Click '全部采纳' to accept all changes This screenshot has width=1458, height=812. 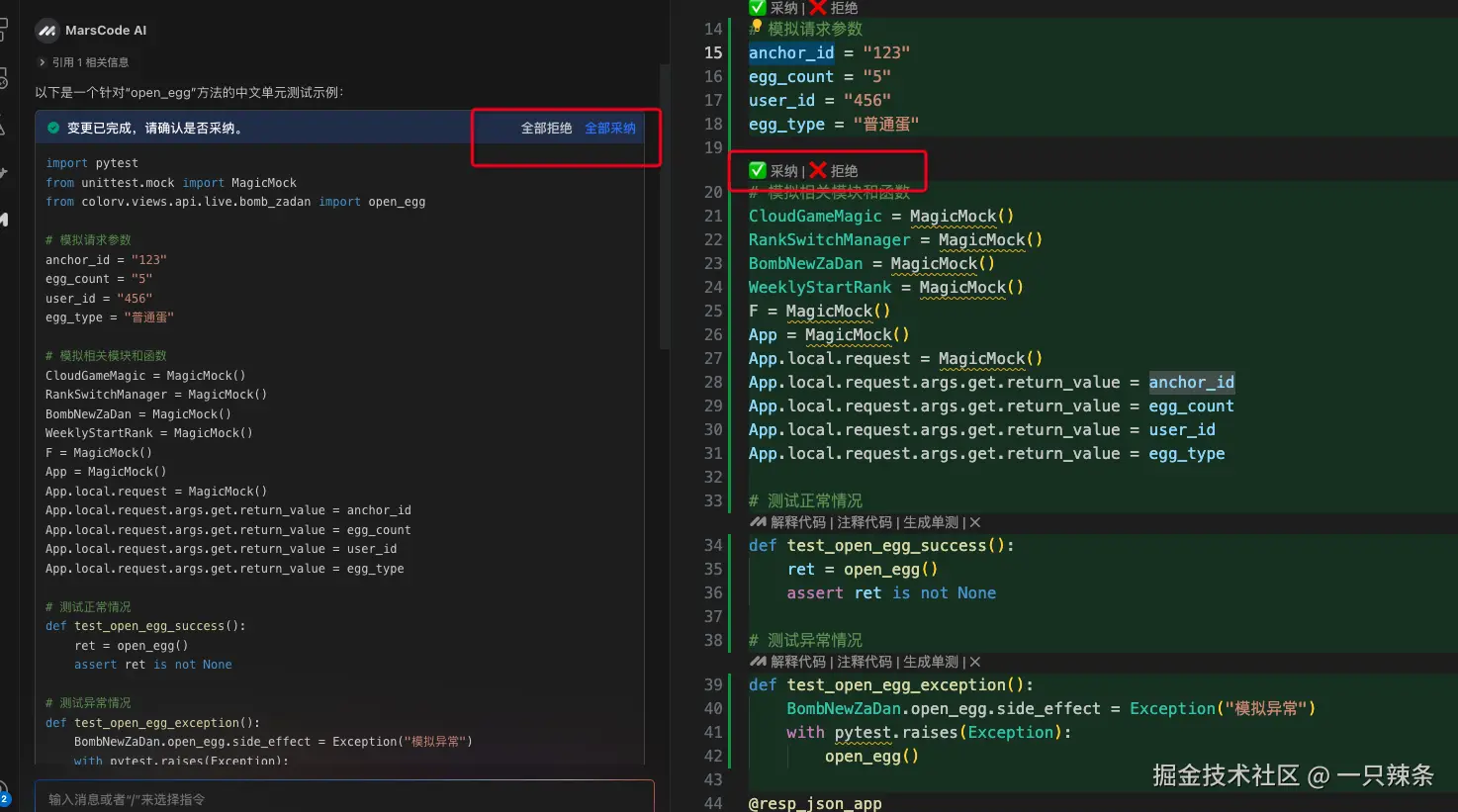click(609, 129)
